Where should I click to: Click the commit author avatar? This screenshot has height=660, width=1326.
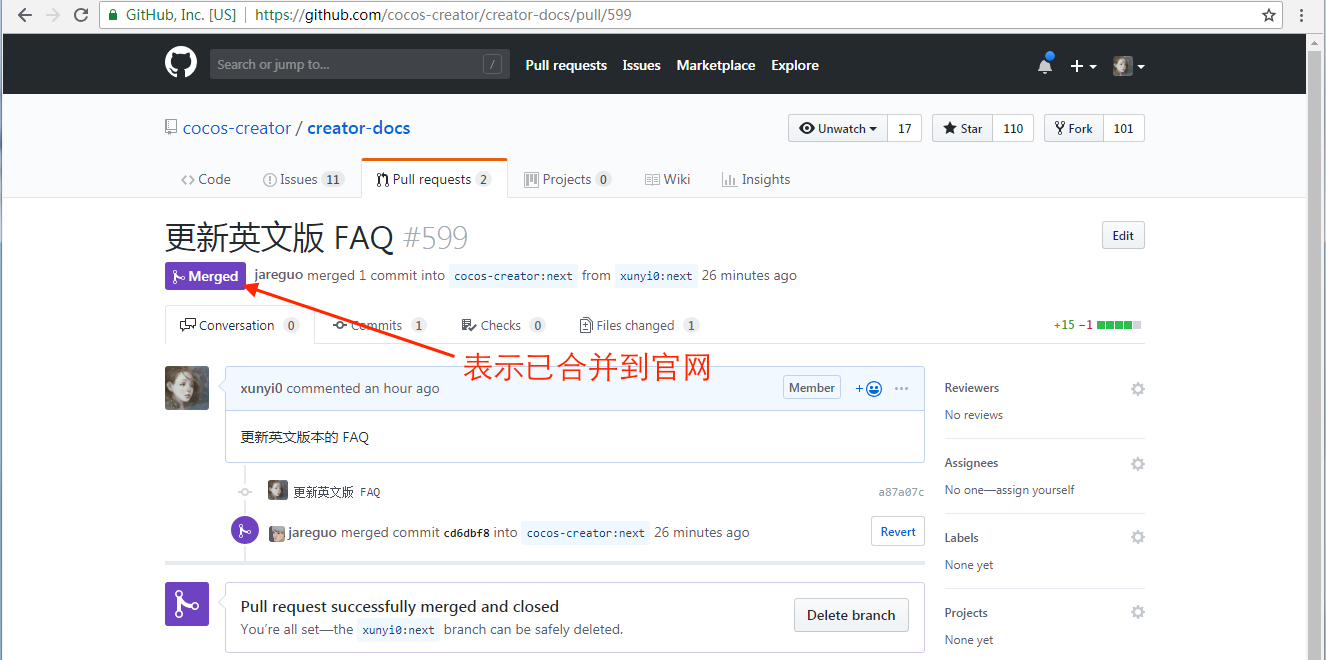[x=278, y=490]
